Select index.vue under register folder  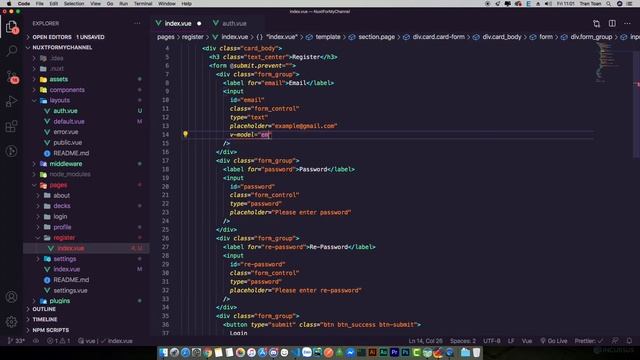coord(86,248)
